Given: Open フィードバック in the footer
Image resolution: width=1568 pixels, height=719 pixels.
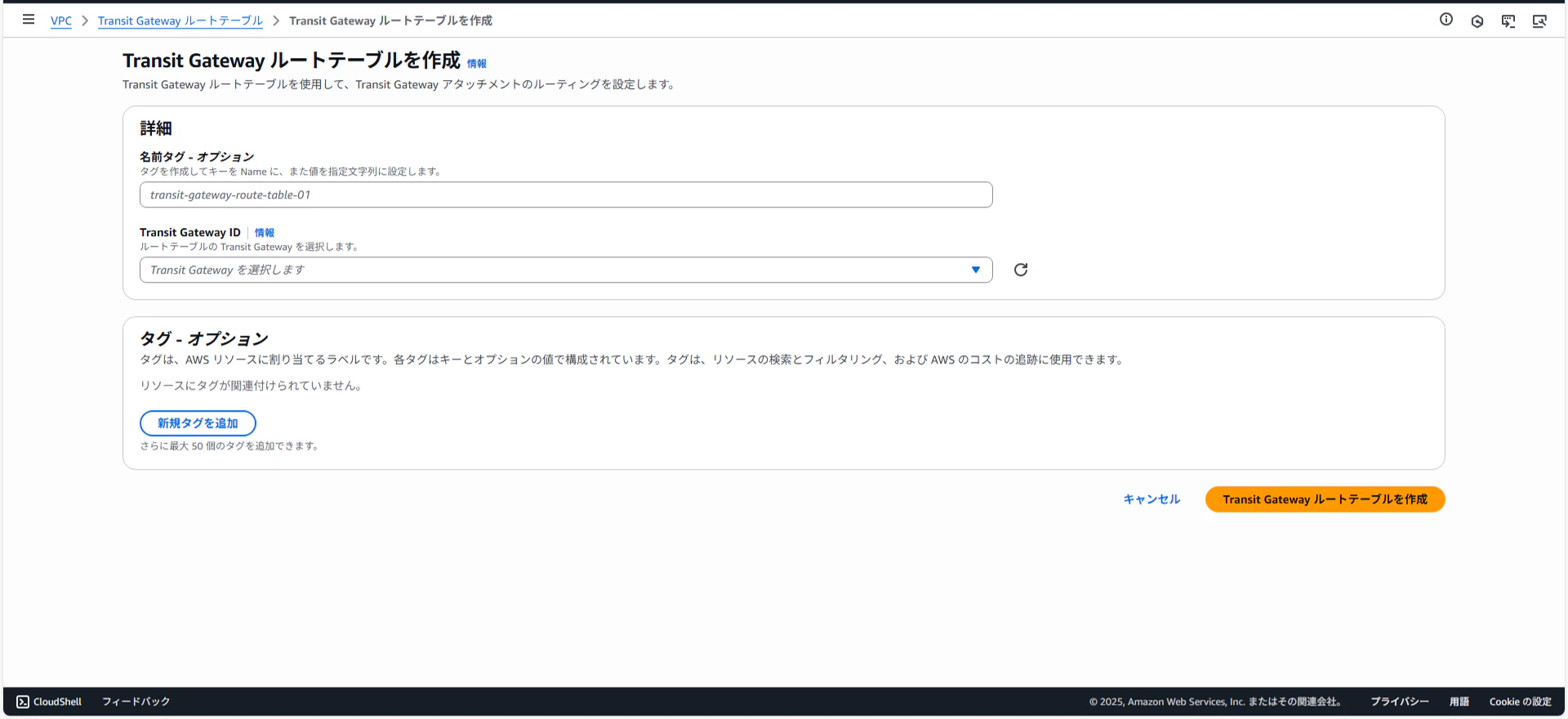Looking at the screenshot, I should pyautogui.click(x=136, y=702).
